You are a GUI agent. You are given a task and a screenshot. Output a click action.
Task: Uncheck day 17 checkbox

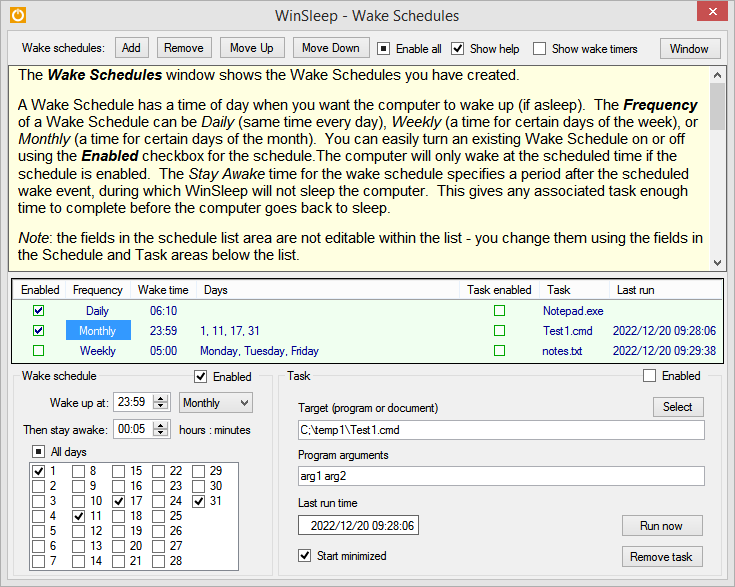pyautogui.click(x=119, y=501)
